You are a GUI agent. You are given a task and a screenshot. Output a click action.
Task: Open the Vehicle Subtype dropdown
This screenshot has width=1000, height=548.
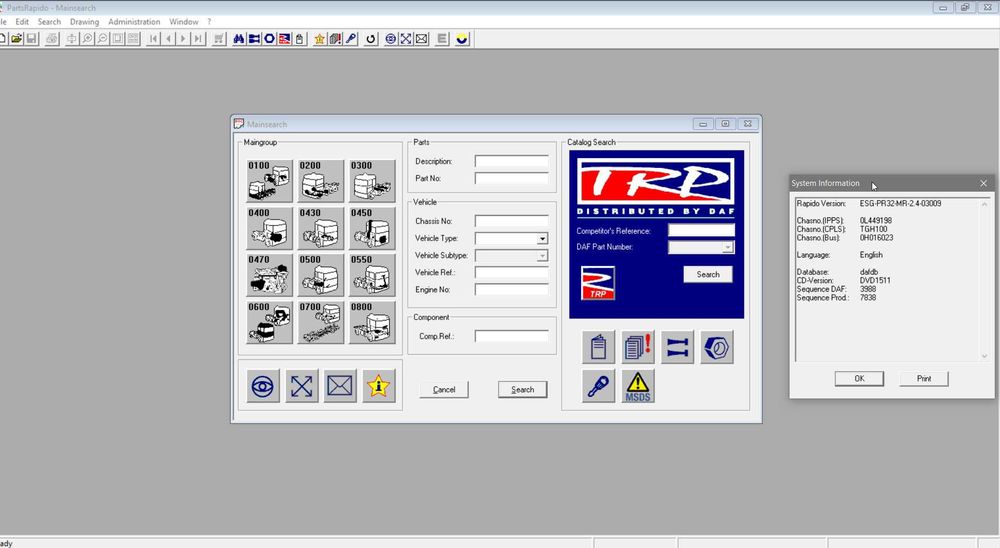(x=542, y=256)
